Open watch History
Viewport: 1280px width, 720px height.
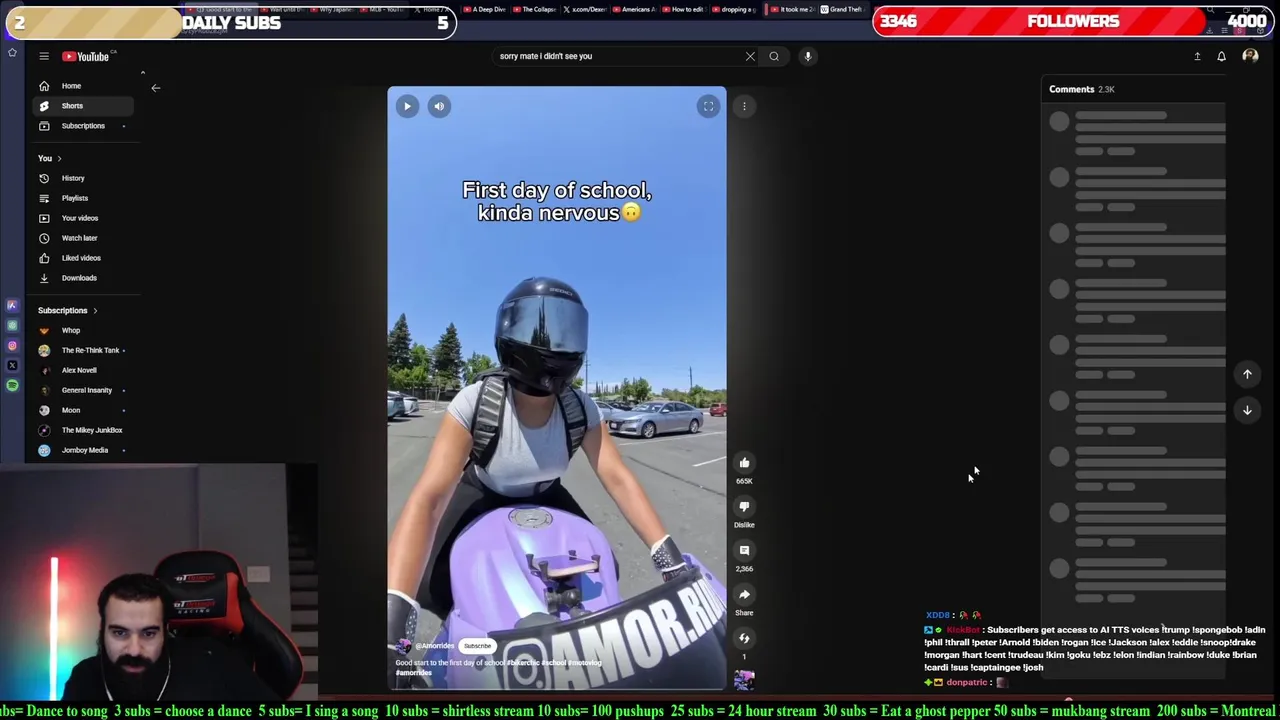click(x=84, y=178)
